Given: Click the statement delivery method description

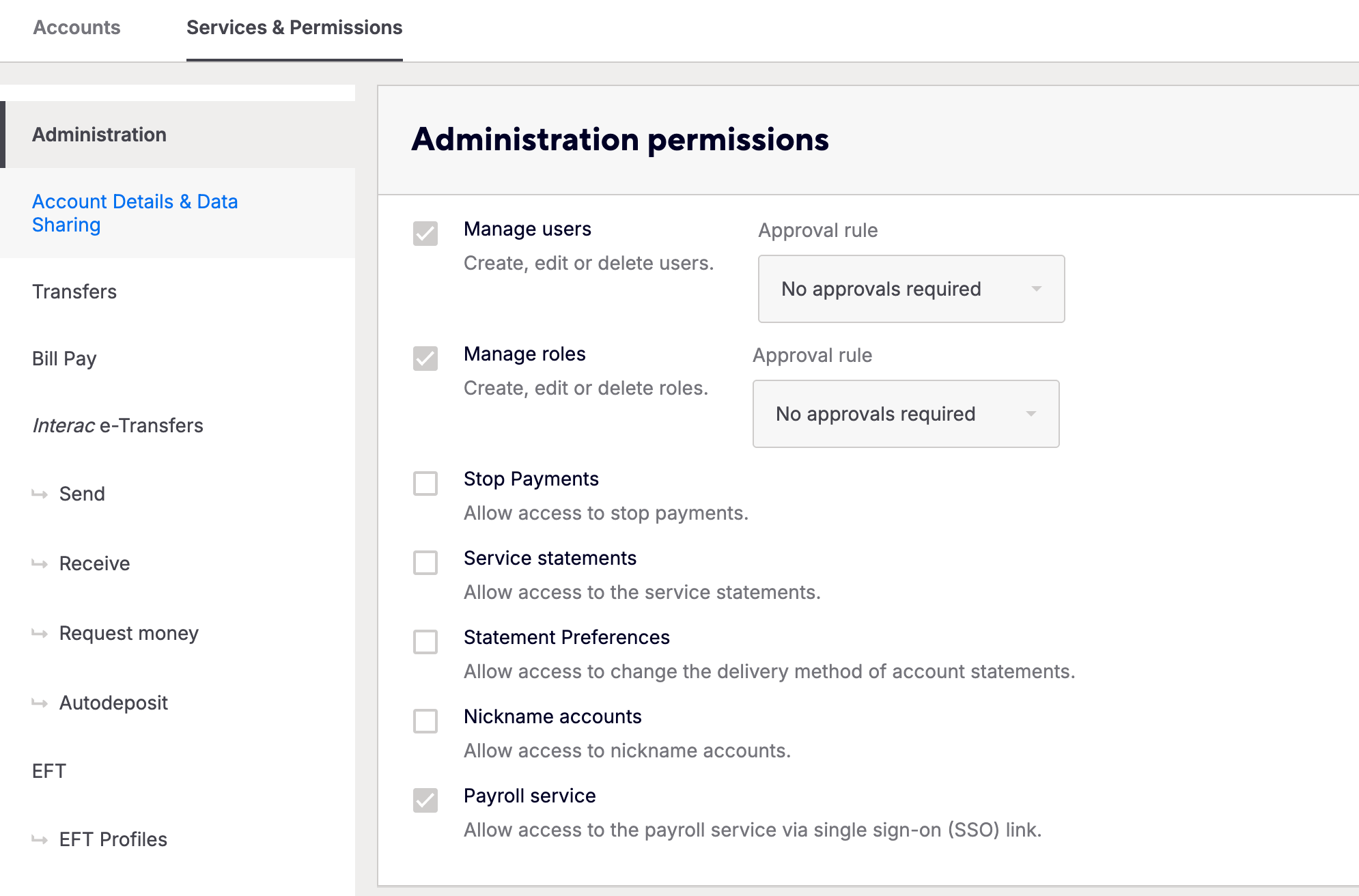Looking at the screenshot, I should 770,671.
